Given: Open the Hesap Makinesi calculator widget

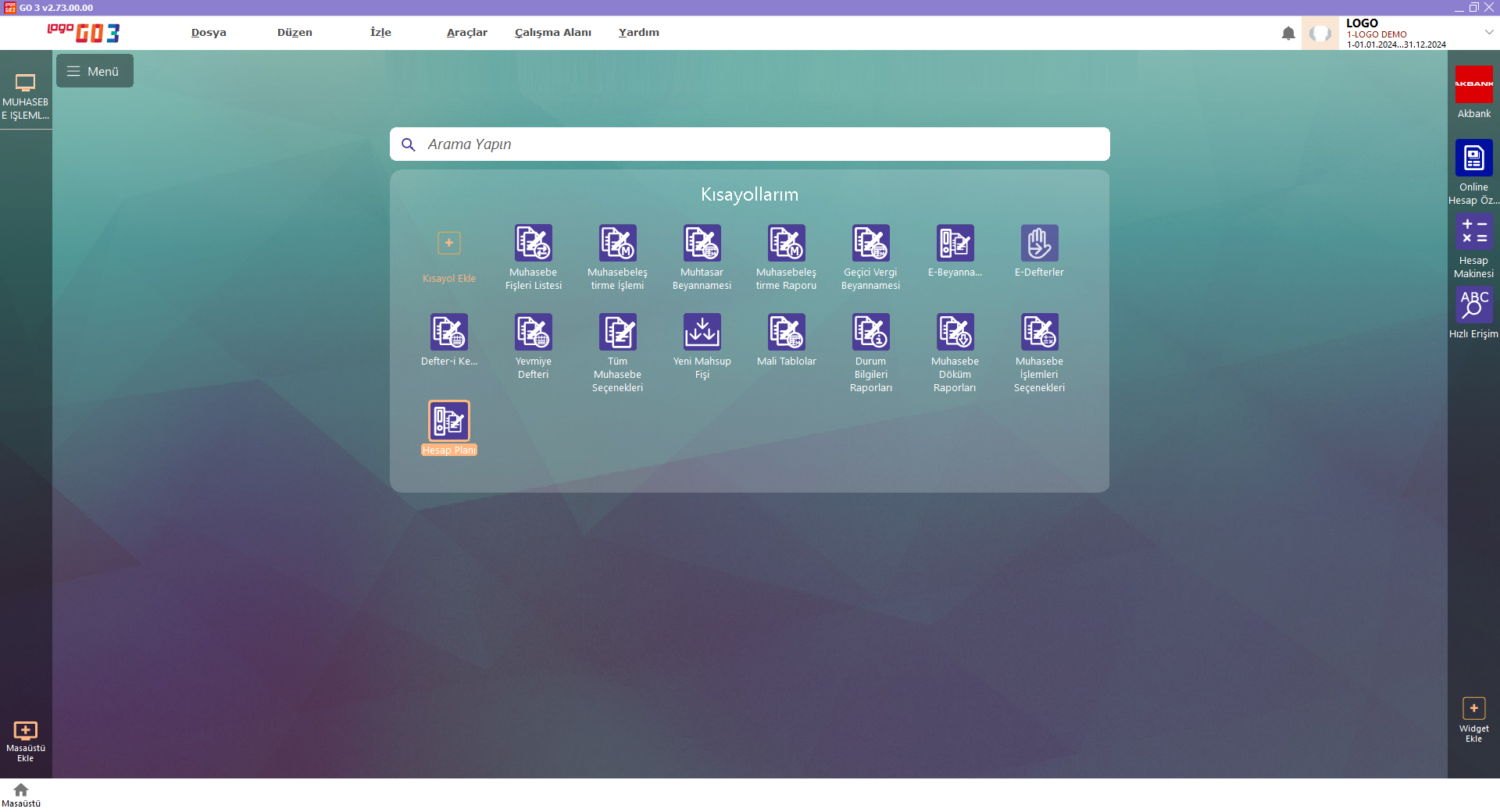Looking at the screenshot, I should point(1473,233).
